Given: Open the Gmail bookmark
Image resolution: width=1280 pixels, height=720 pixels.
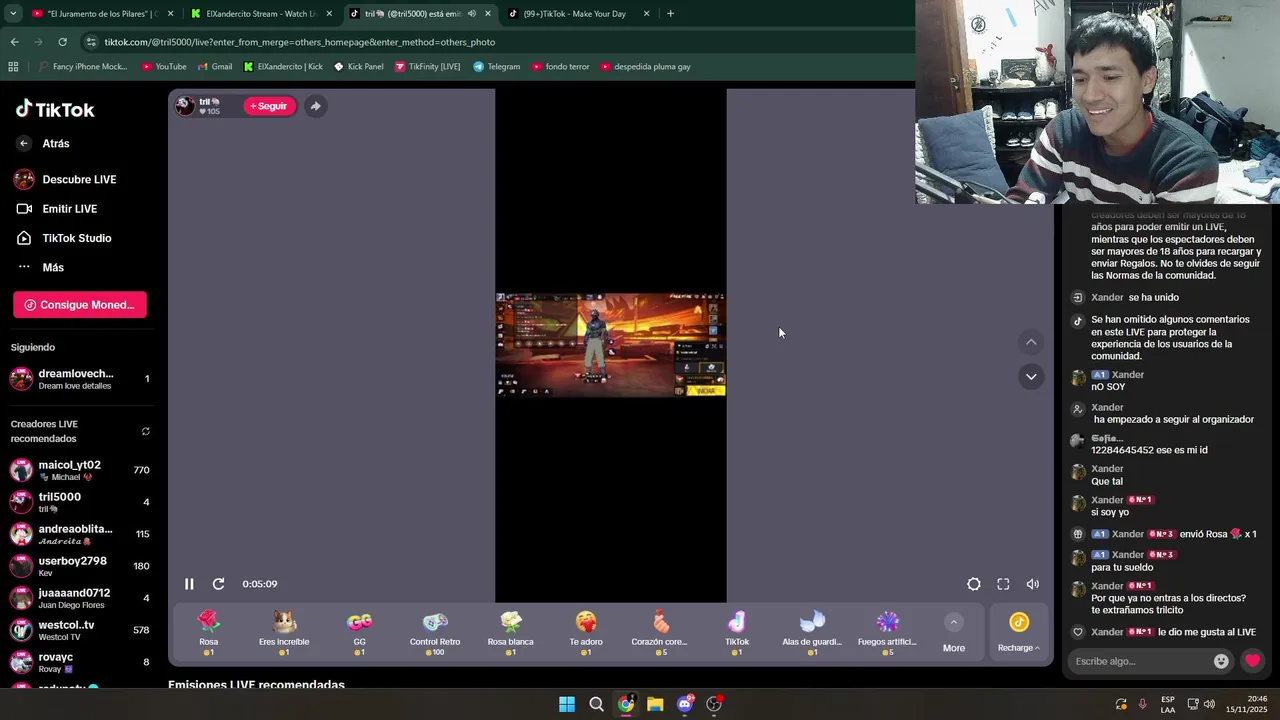Looking at the screenshot, I should (x=215, y=67).
